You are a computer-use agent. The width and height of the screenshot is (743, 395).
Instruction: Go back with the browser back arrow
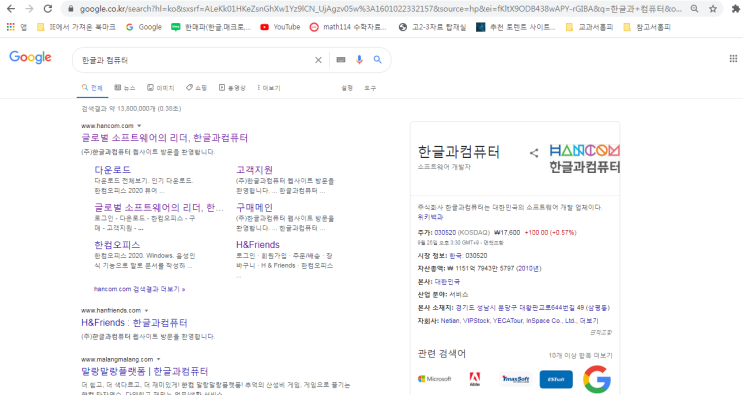[10, 9]
